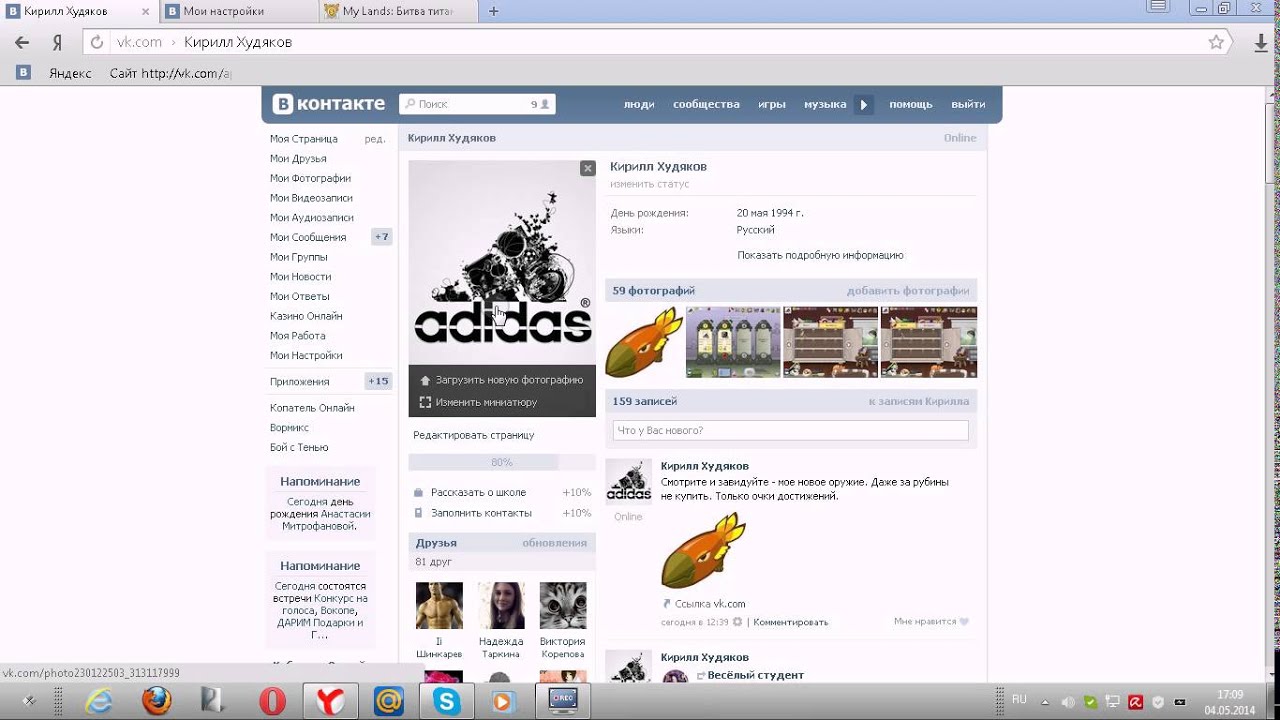Viewport: 1280px width, 720px height.
Task: Click 'Показать подробную информацию' expander link
Action: 820,255
